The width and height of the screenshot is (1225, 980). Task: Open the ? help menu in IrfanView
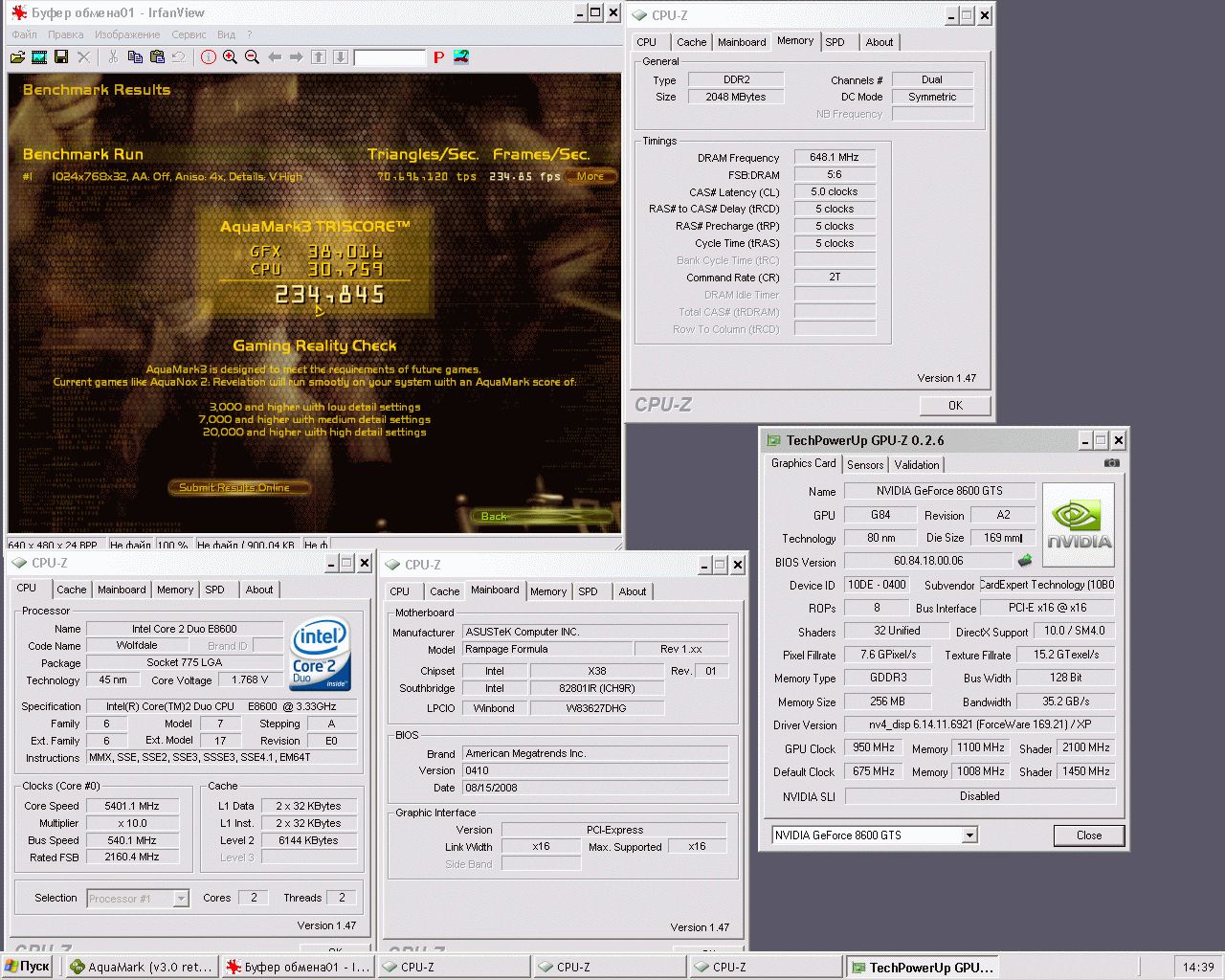click(251, 34)
